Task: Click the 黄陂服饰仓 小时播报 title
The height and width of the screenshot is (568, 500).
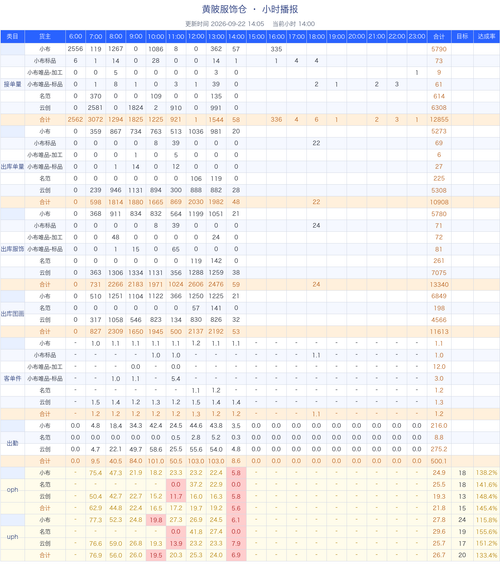Action: [250, 9]
